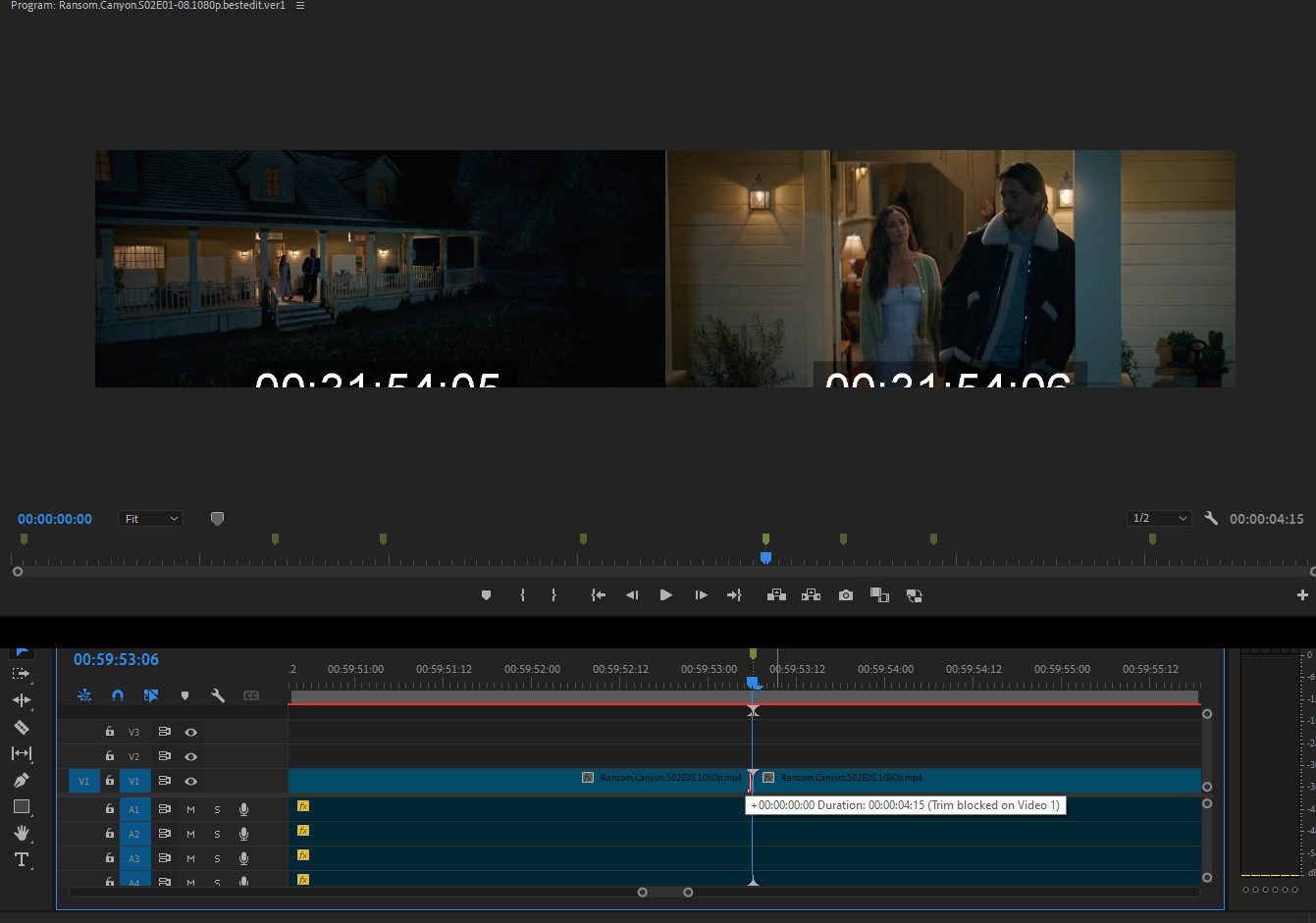Open program monitor settings wrench

pos(1211,518)
